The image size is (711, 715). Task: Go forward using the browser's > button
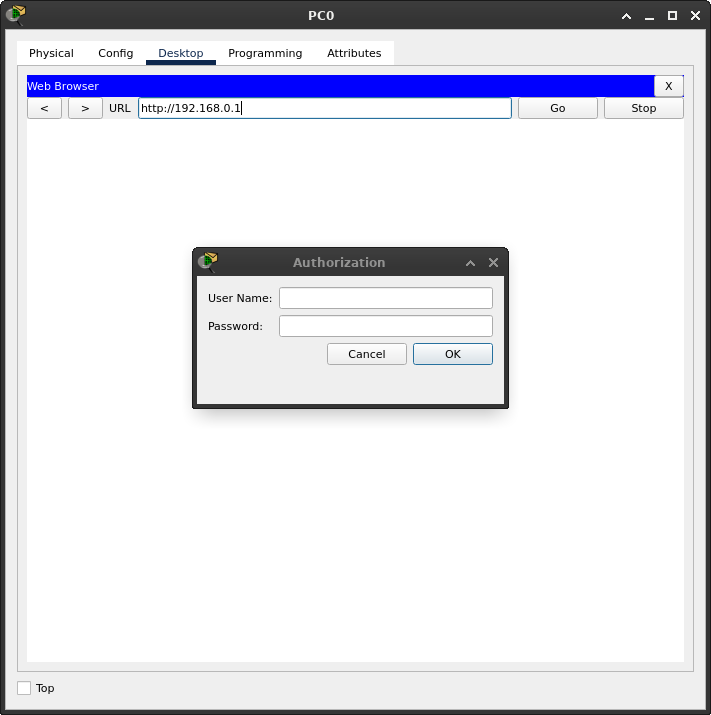(85, 108)
